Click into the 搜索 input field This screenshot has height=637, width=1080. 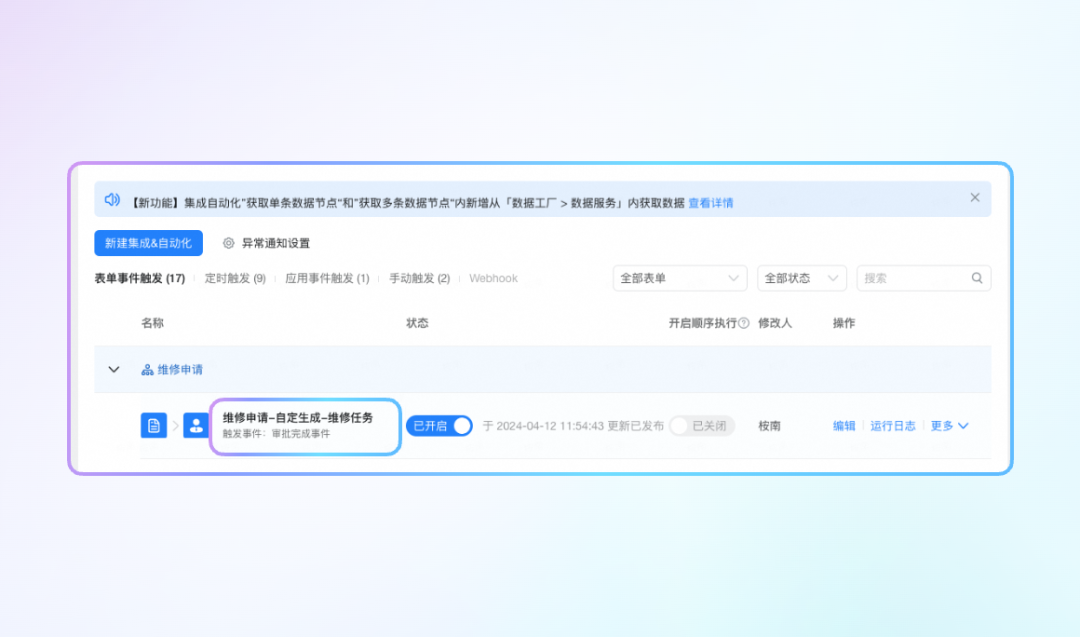pos(910,279)
